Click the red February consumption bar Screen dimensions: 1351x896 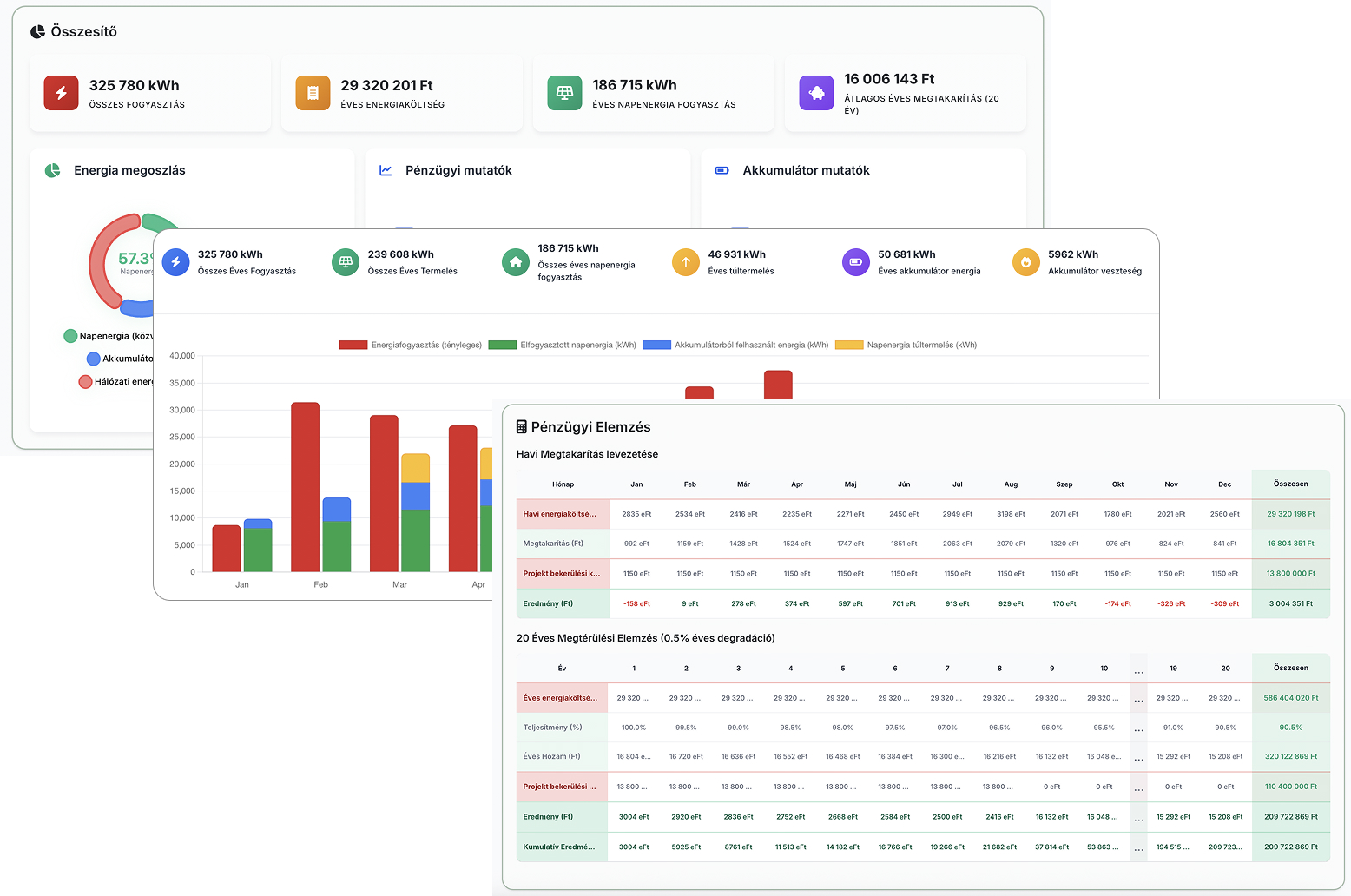coord(305,486)
